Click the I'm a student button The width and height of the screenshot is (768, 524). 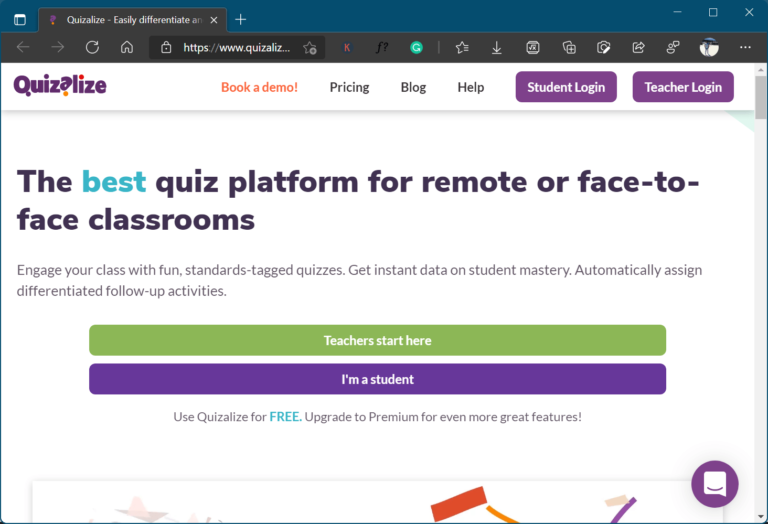click(x=377, y=379)
